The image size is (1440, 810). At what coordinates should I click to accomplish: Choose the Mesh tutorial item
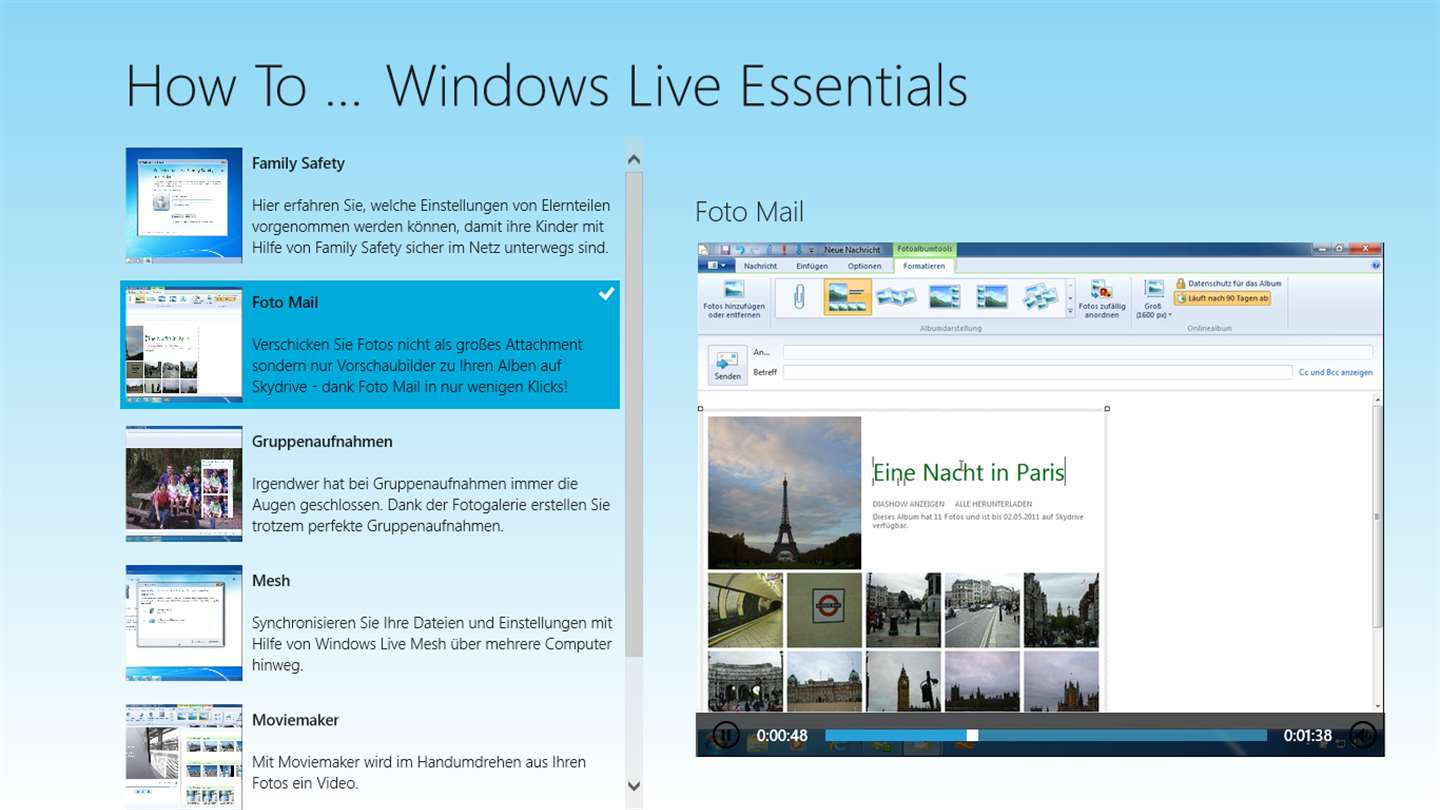click(x=370, y=623)
